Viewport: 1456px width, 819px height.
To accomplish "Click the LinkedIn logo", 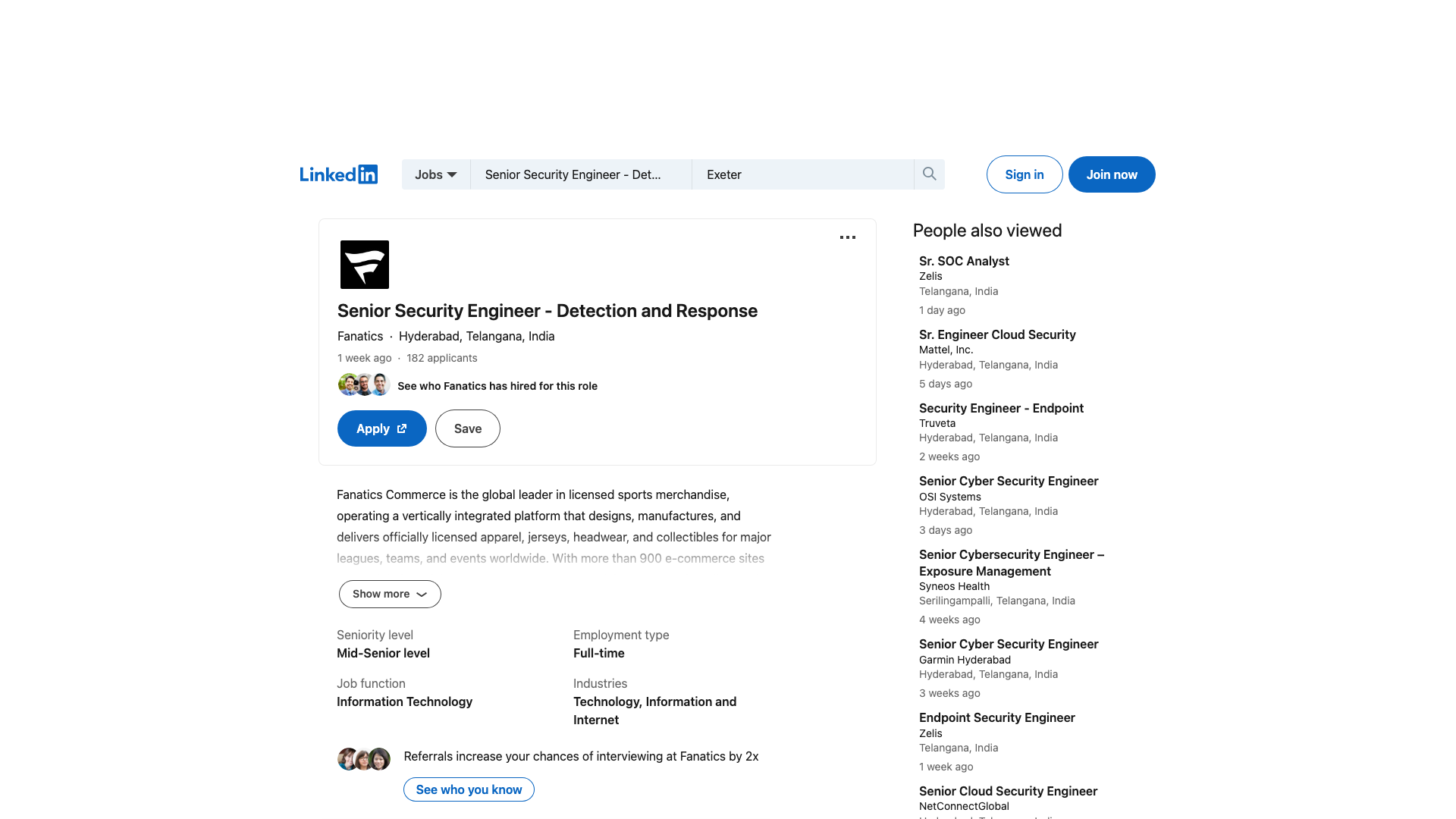I will click(338, 174).
